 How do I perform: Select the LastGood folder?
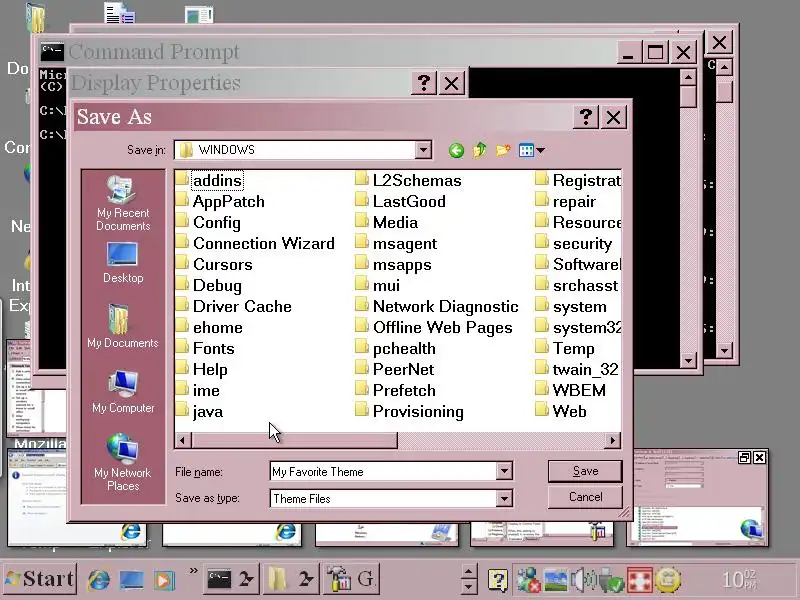(x=401, y=202)
